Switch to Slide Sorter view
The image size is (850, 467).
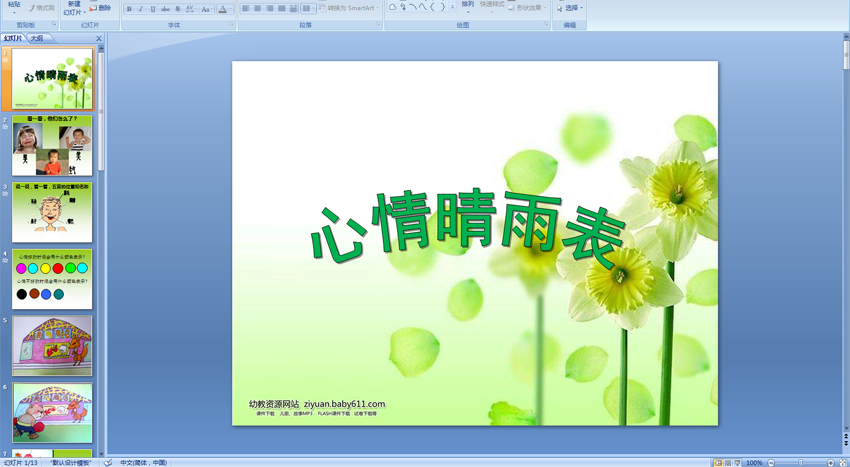pyautogui.click(x=728, y=463)
